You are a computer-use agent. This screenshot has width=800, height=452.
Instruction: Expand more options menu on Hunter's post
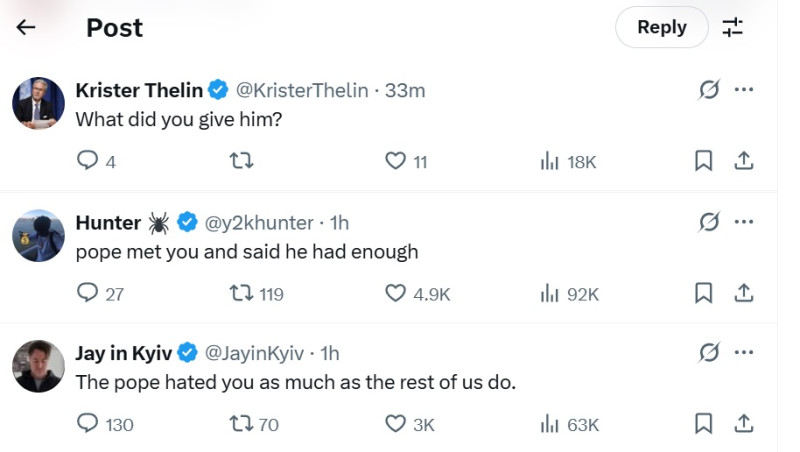(x=743, y=222)
